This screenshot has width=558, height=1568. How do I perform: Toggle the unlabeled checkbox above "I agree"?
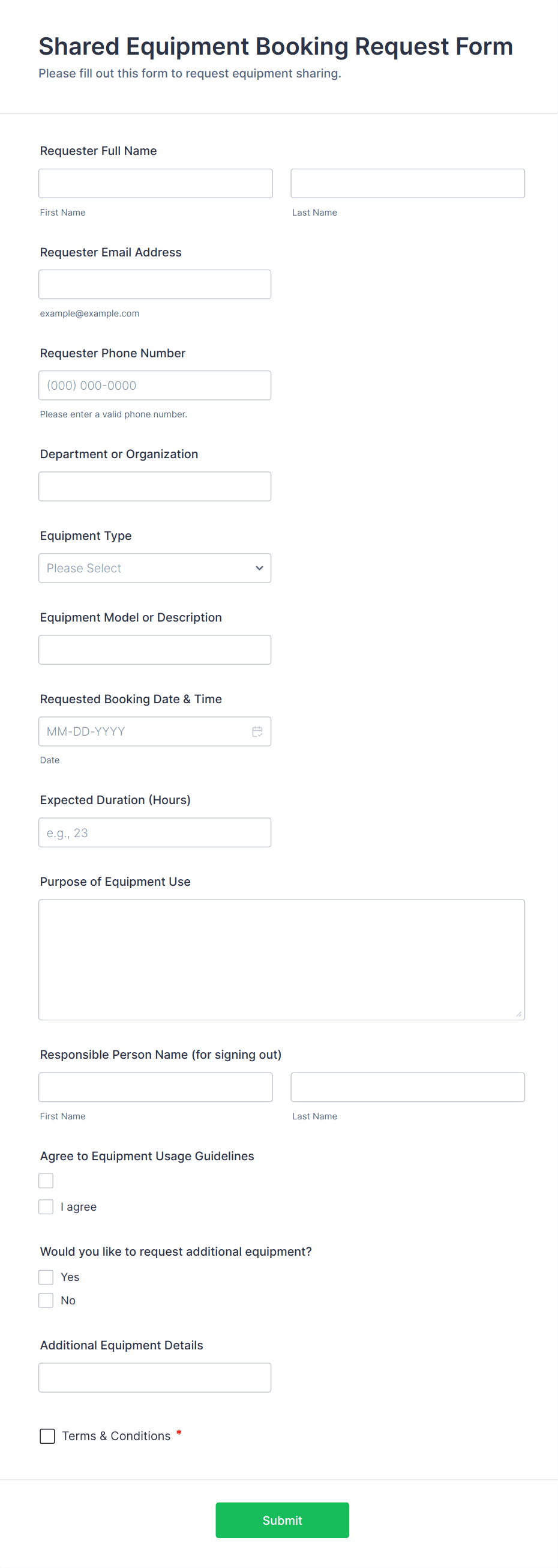coord(46,1181)
